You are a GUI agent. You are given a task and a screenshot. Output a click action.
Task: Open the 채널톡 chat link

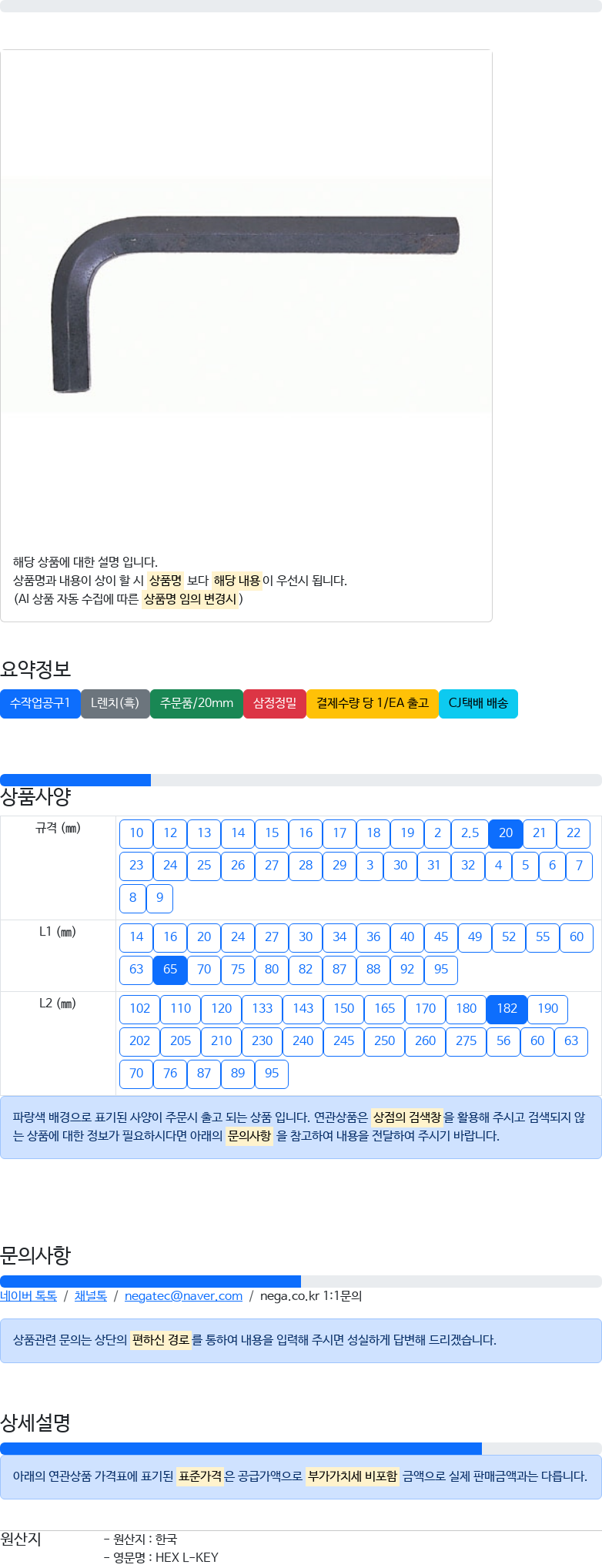click(x=91, y=1296)
